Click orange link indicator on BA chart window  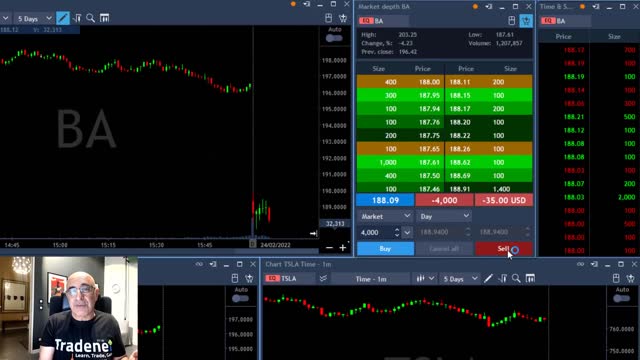click(293, 4)
